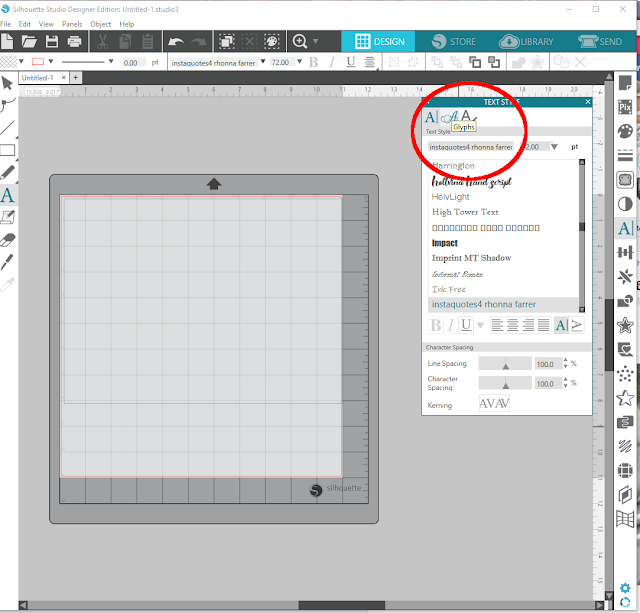Toggle Underline in top quick toolbar
Image resolution: width=640 pixels, height=613 pixels.
coord(351,62)
